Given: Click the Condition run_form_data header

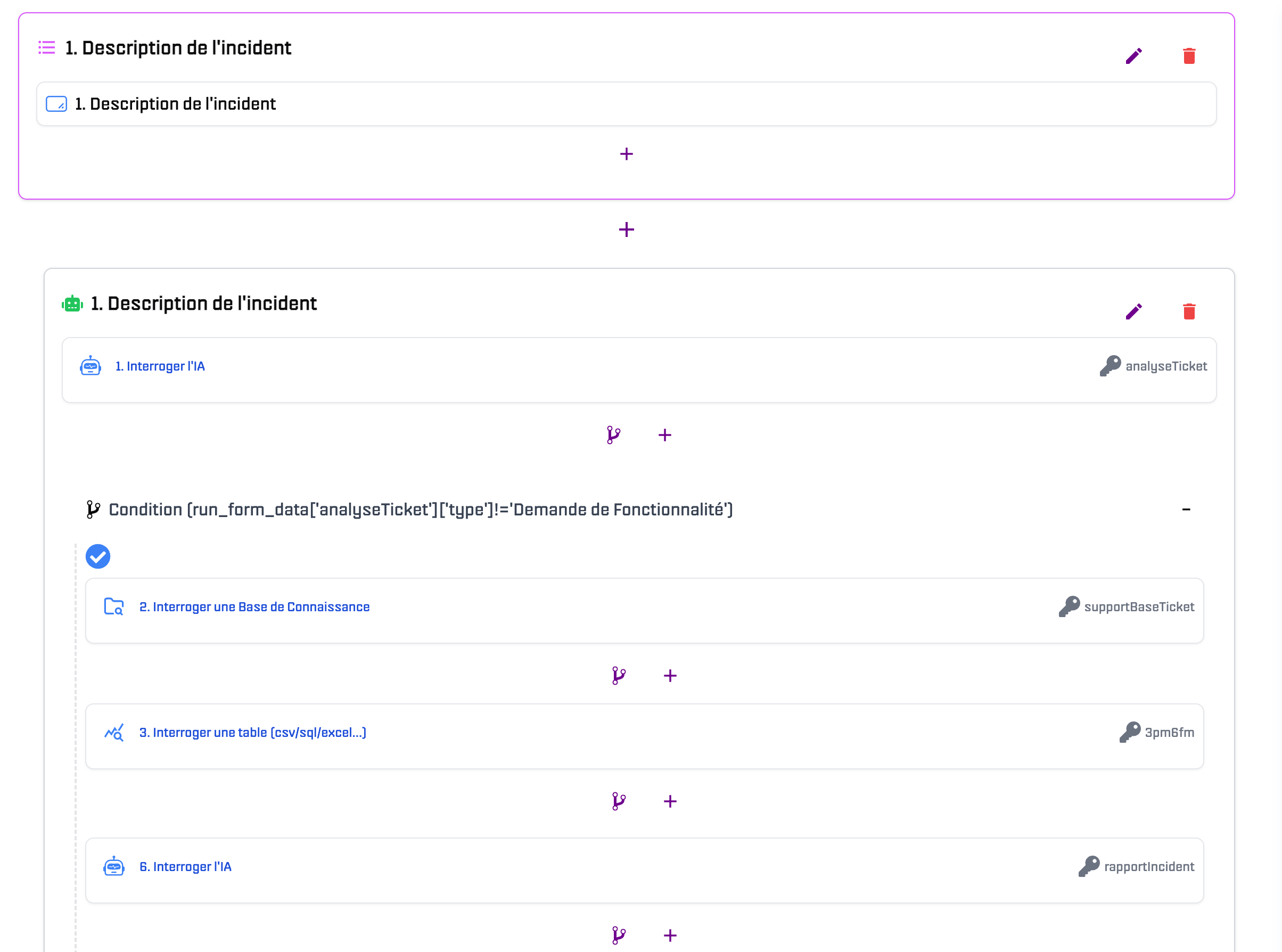Looking at the screenshot, I should pyautogui.click(x=420, y=510).
